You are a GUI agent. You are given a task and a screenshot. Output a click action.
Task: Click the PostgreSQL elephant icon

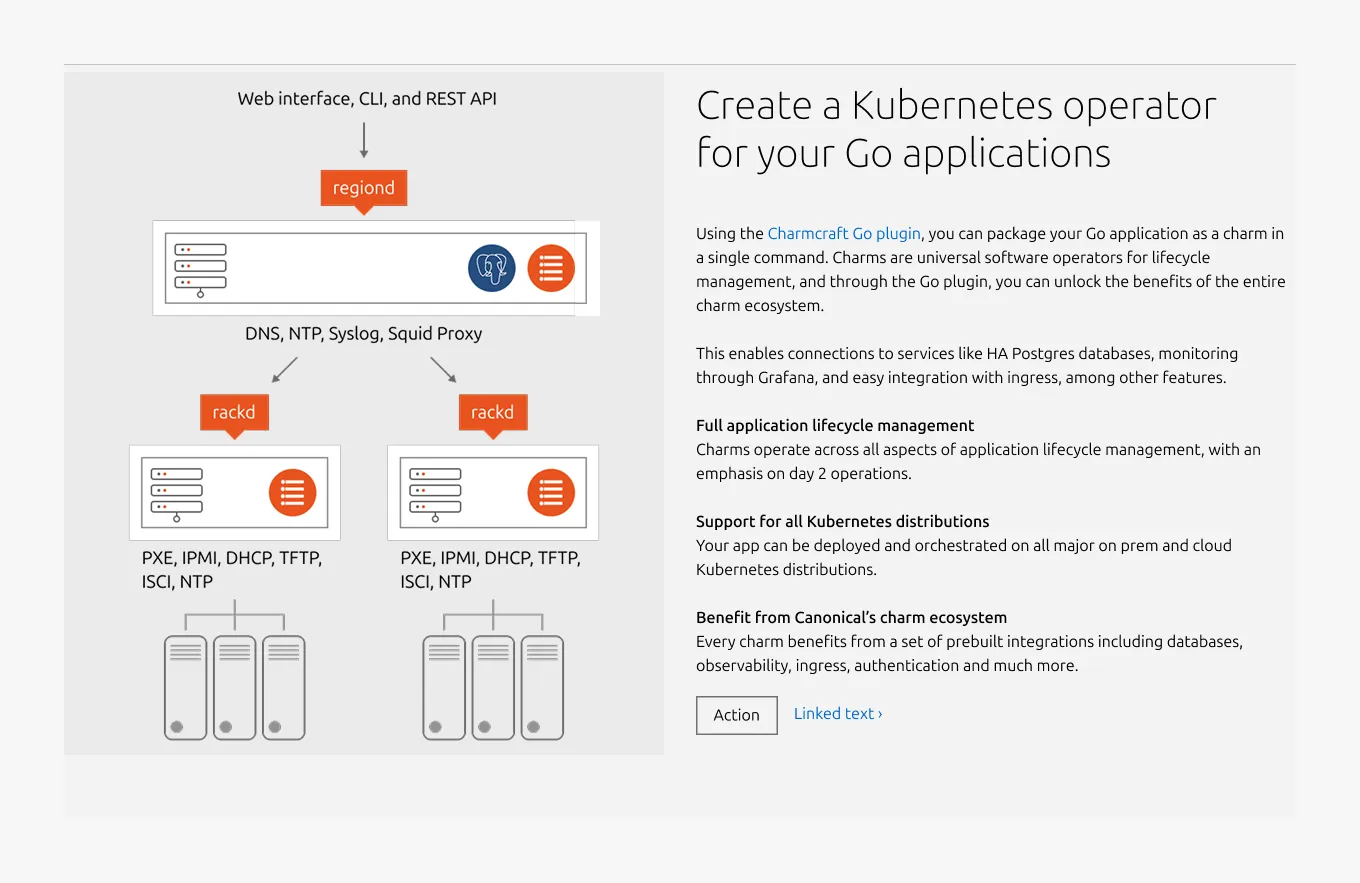click(492, 268)
